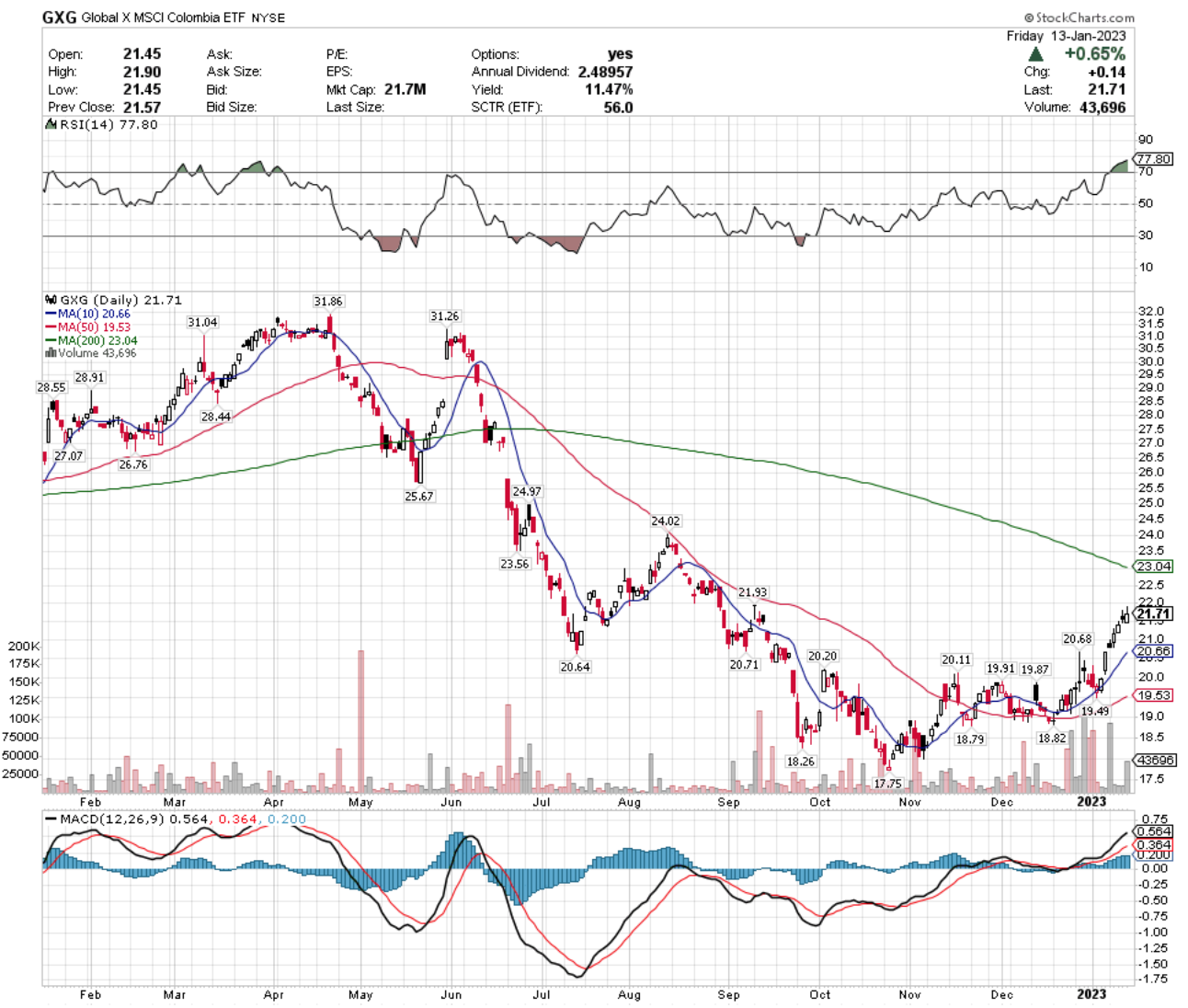
Task: Click the 28.91 February high annotation
Action: coord(89,378)
